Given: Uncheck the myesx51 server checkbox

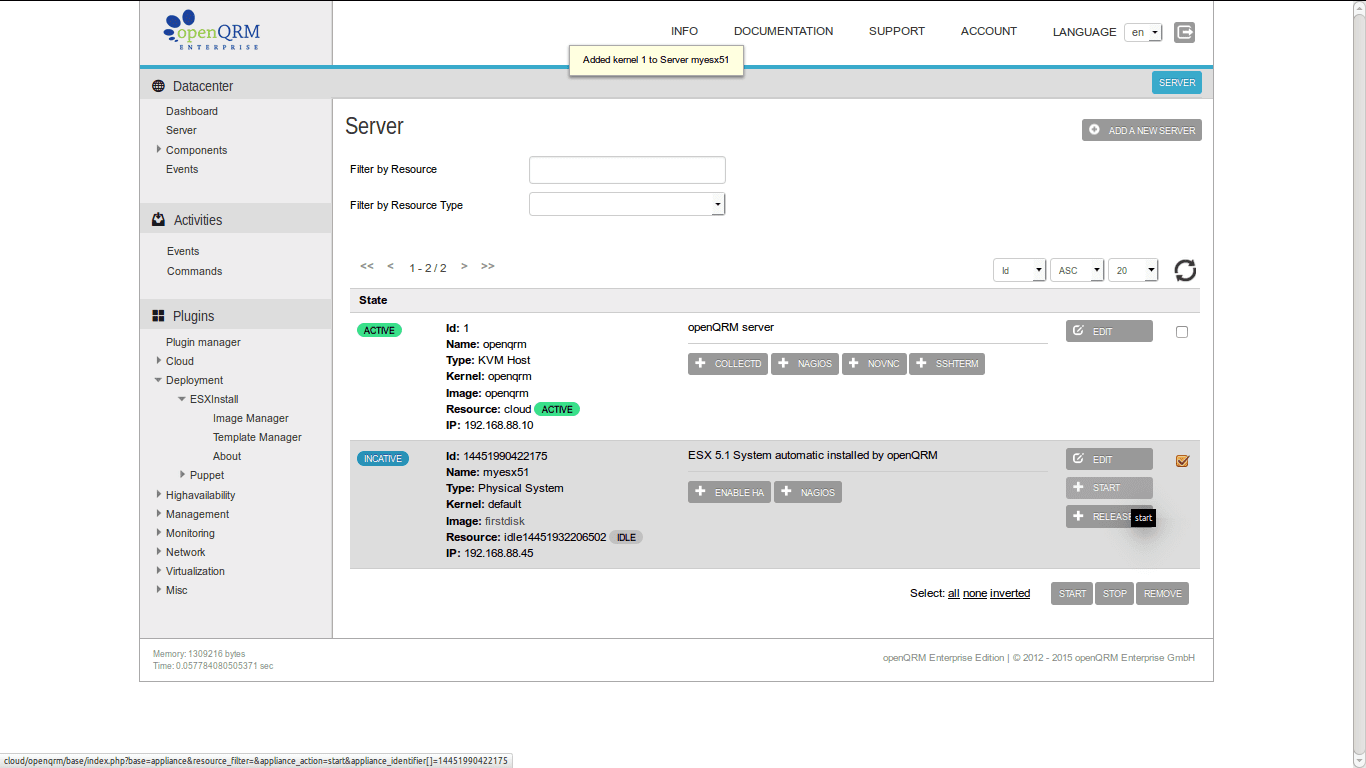Looking at the screenshot, I should click(x=1182, y=461).
